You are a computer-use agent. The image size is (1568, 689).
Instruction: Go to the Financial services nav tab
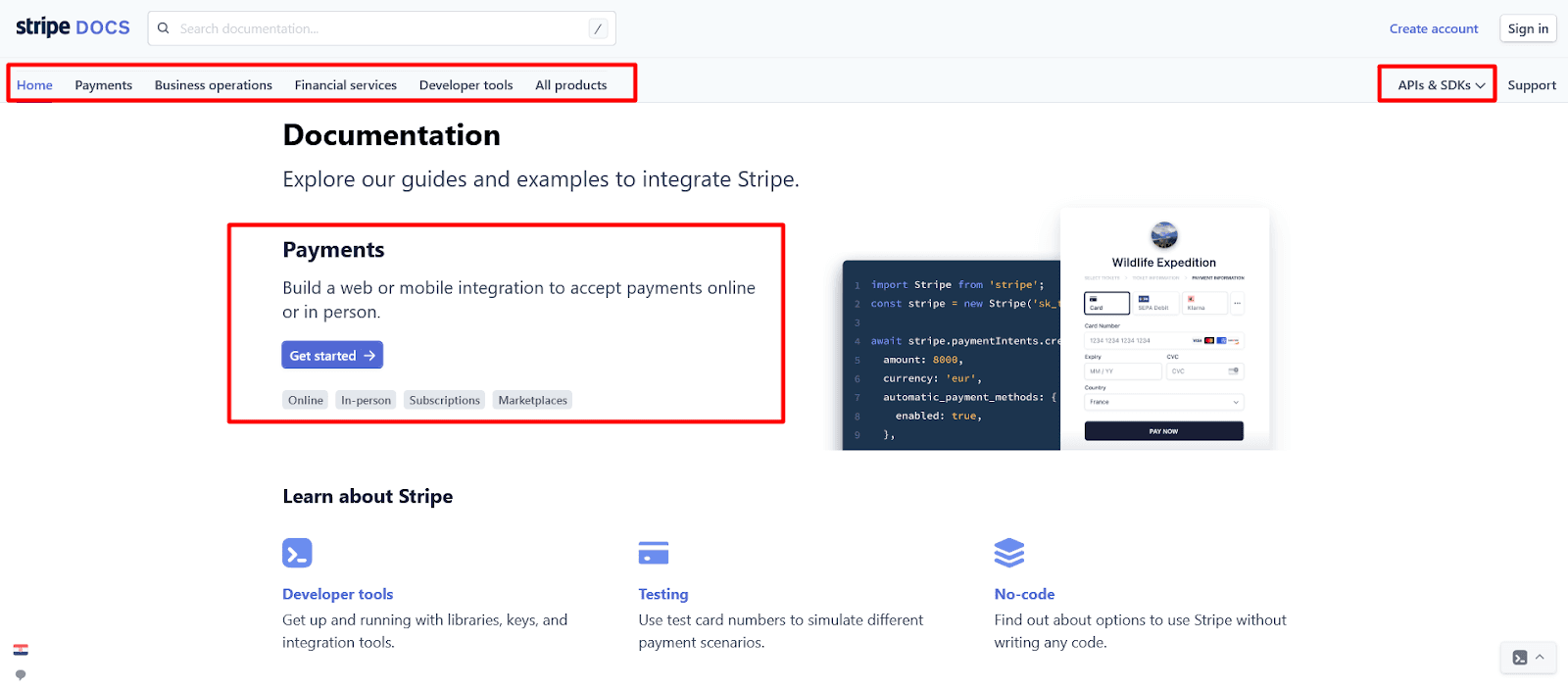[x=345, y=85]
